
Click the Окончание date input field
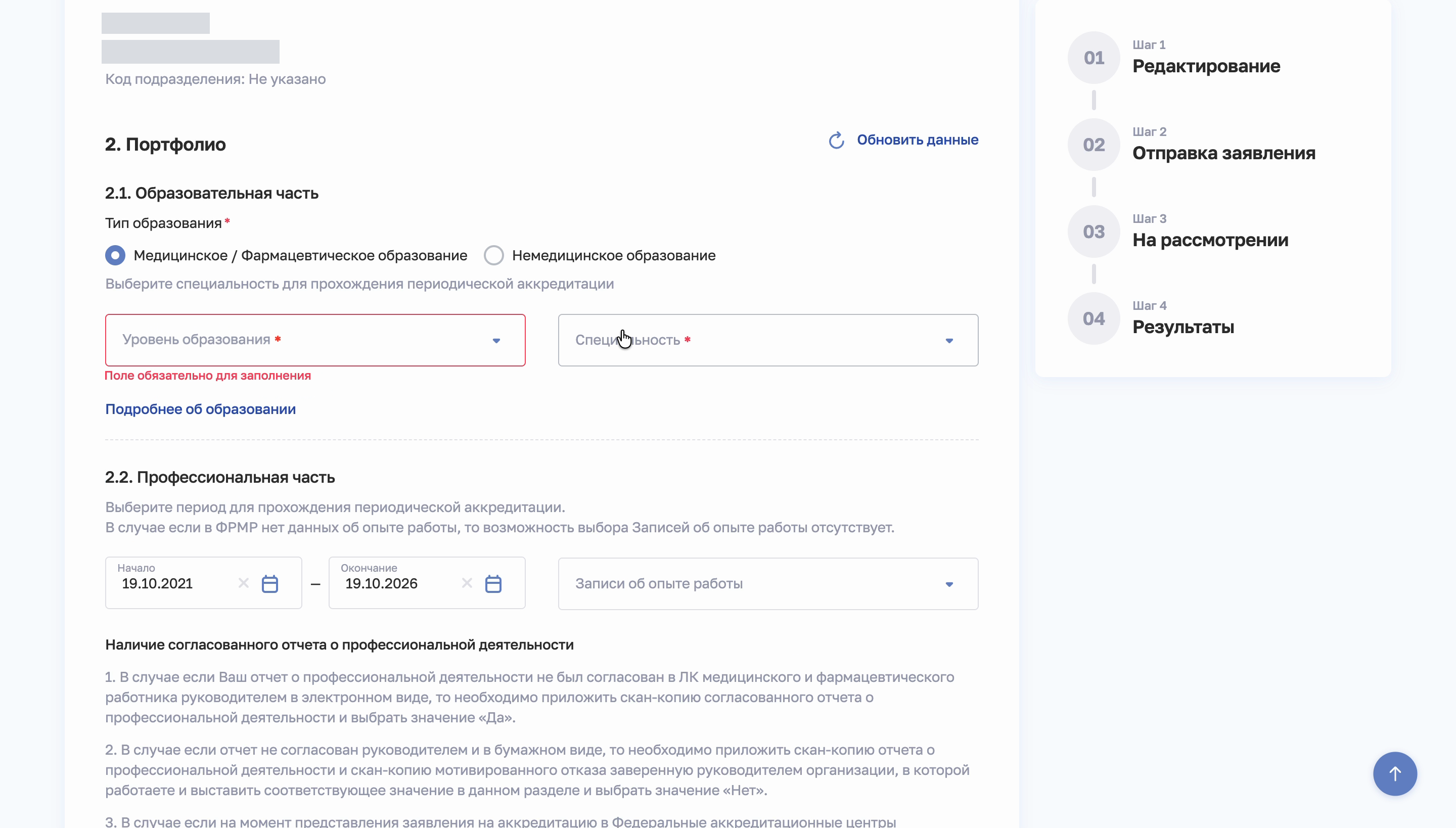pyautogui.click(x=427, y=583)
